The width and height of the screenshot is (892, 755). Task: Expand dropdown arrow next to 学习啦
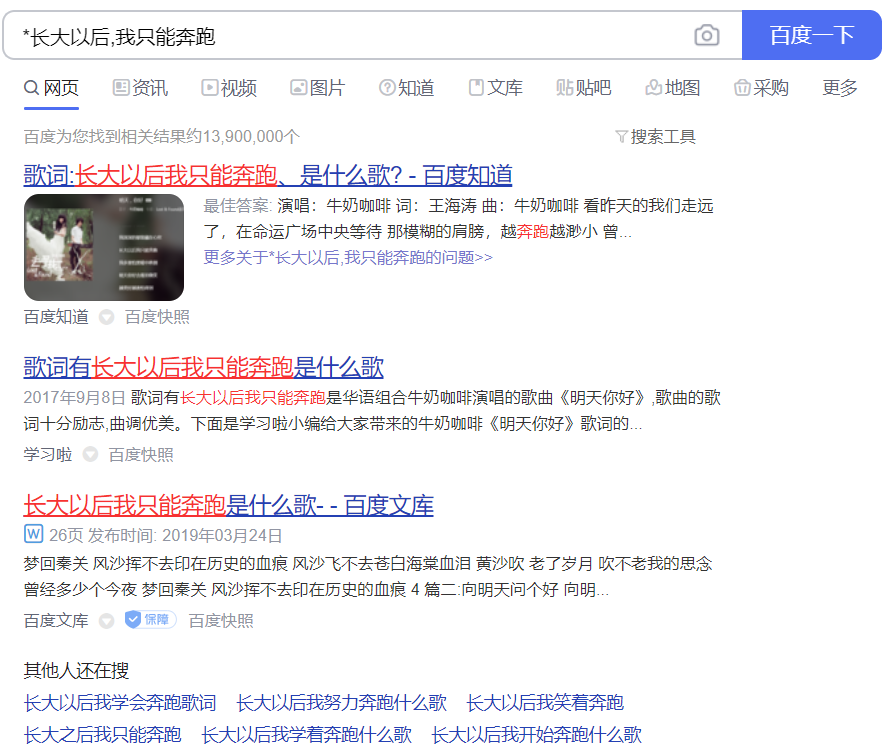90,455
